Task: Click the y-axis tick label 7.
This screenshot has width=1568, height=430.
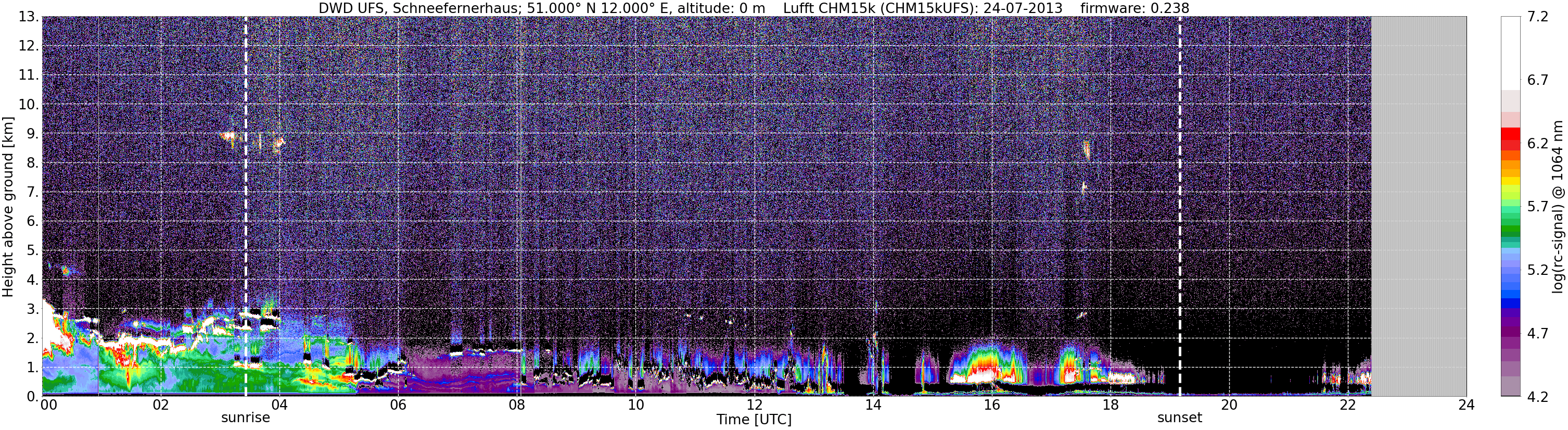Action: tap(33, 193)
